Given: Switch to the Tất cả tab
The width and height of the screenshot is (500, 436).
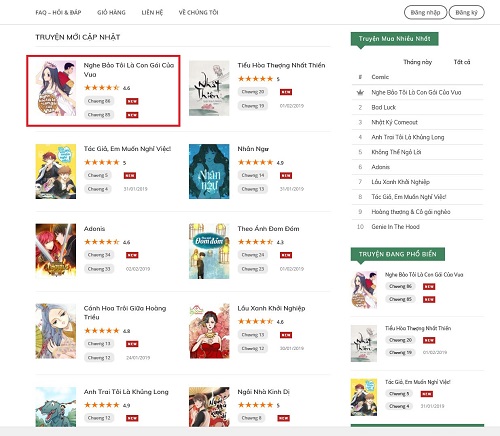Looking at the screenshot, I should [x=462, y=62].
